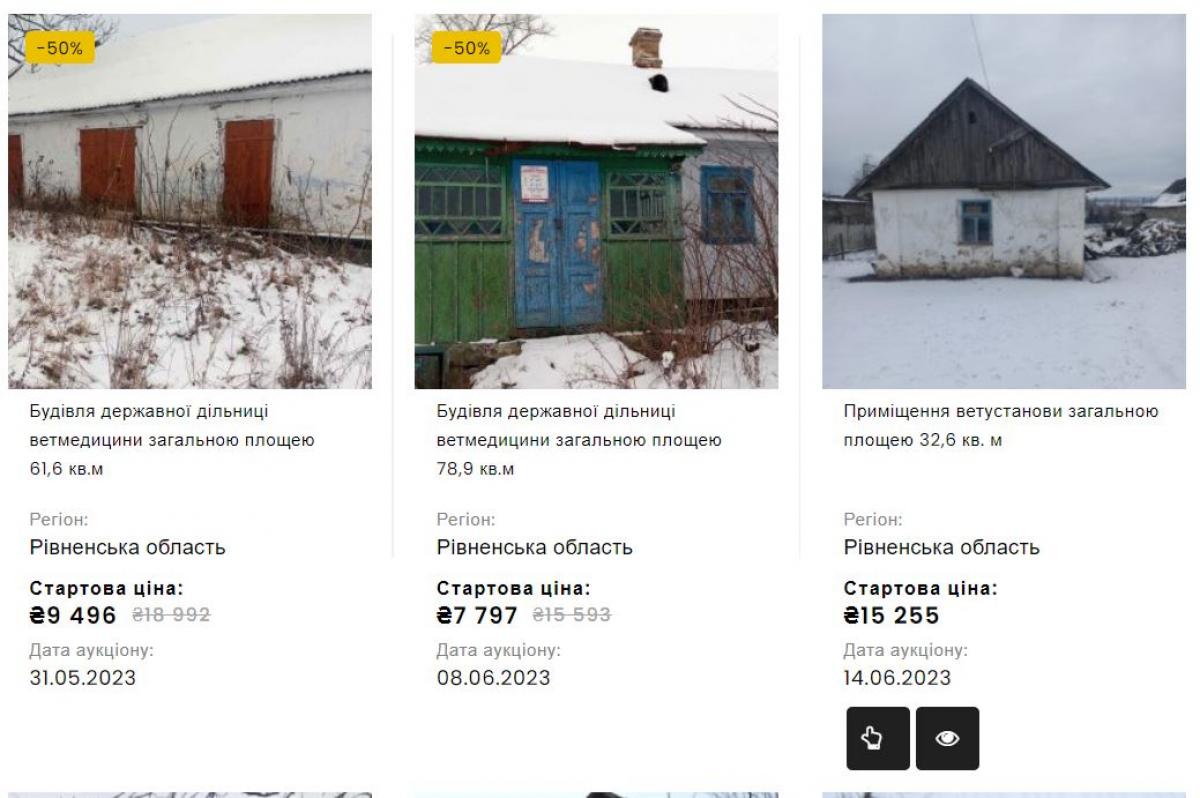Open photo of green house with blue door
The height and width of the screenshot is (798, 1200).
pos(596,201)
